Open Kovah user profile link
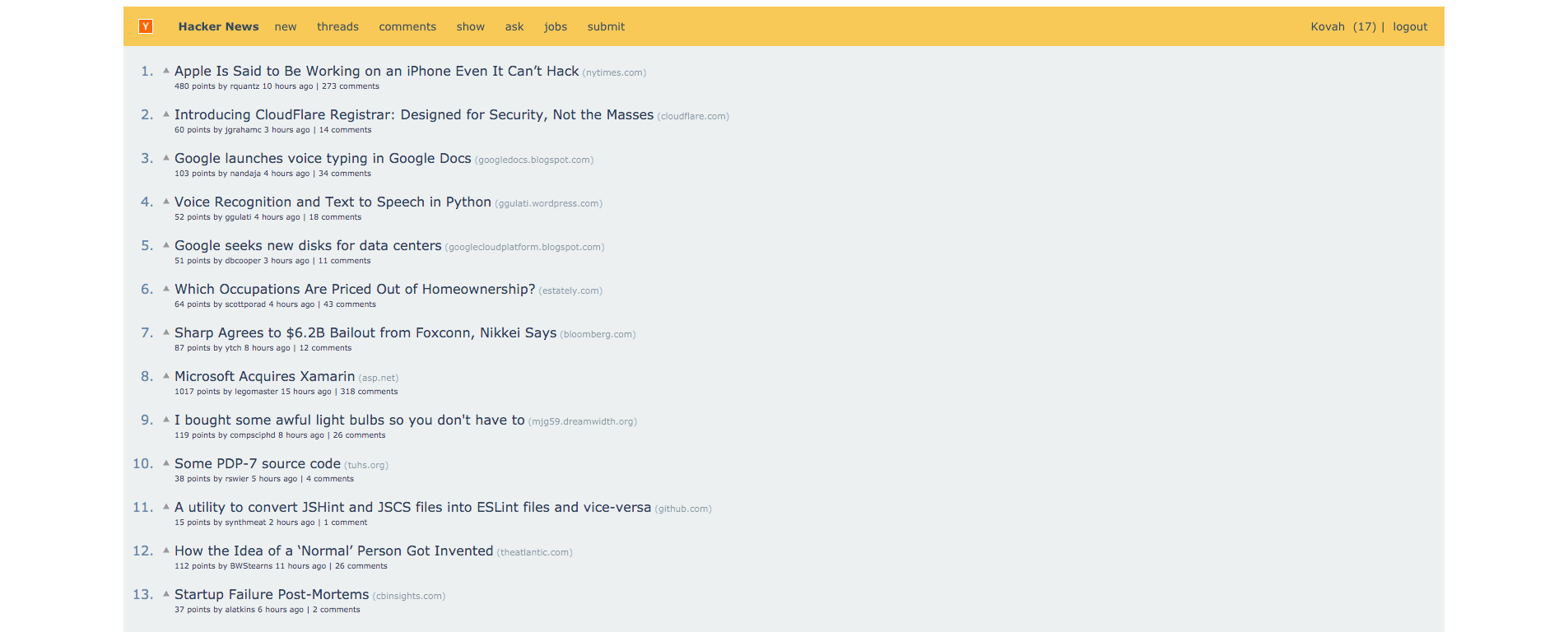This screenshot has height=632, width=1568. point(1327,26)
